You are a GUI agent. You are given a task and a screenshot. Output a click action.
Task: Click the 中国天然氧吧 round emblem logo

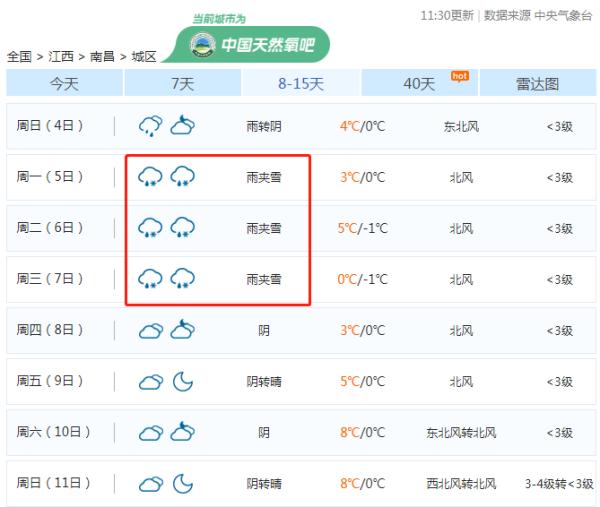coord(202,45)
